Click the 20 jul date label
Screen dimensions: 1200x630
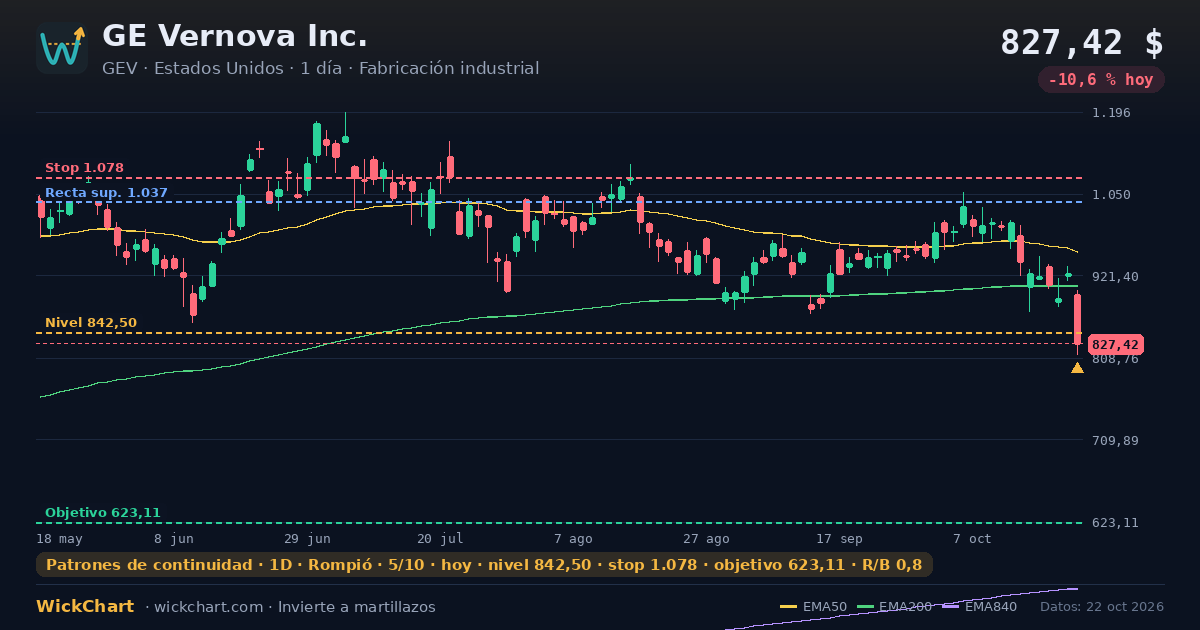point(440,539)
